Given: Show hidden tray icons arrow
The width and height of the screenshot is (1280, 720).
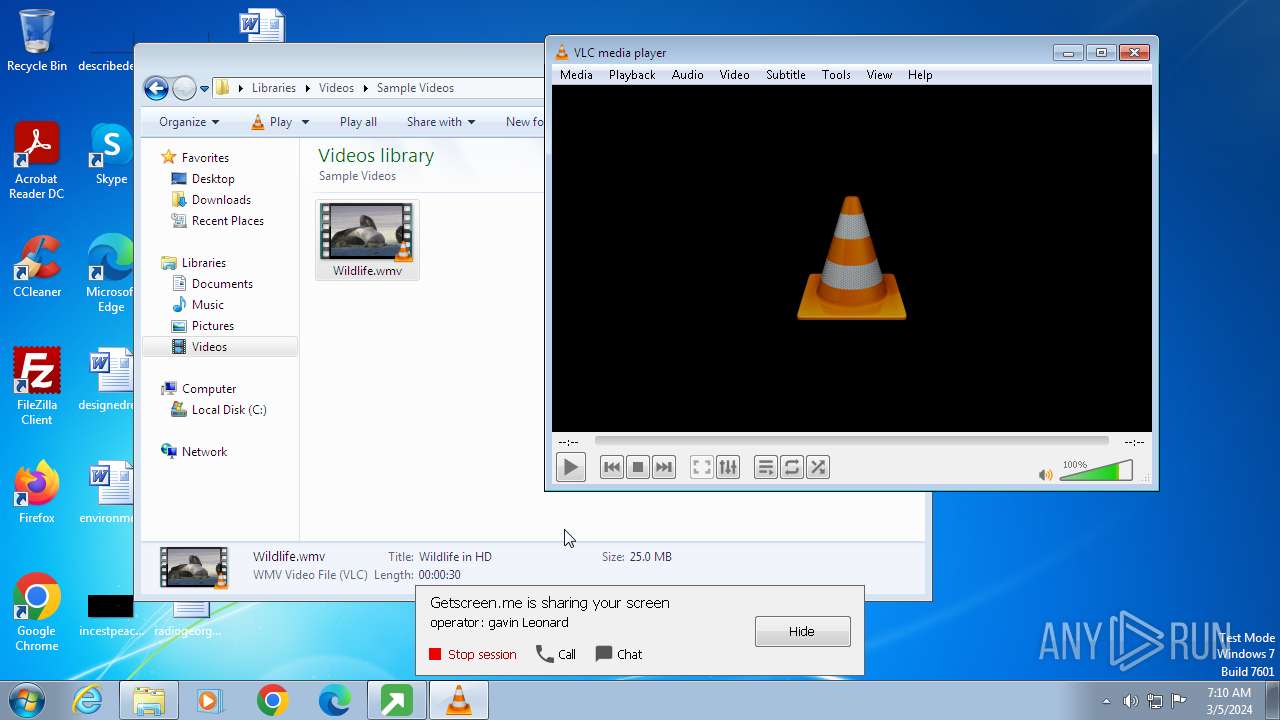Looking at the screenshot, I should 1106,701.
